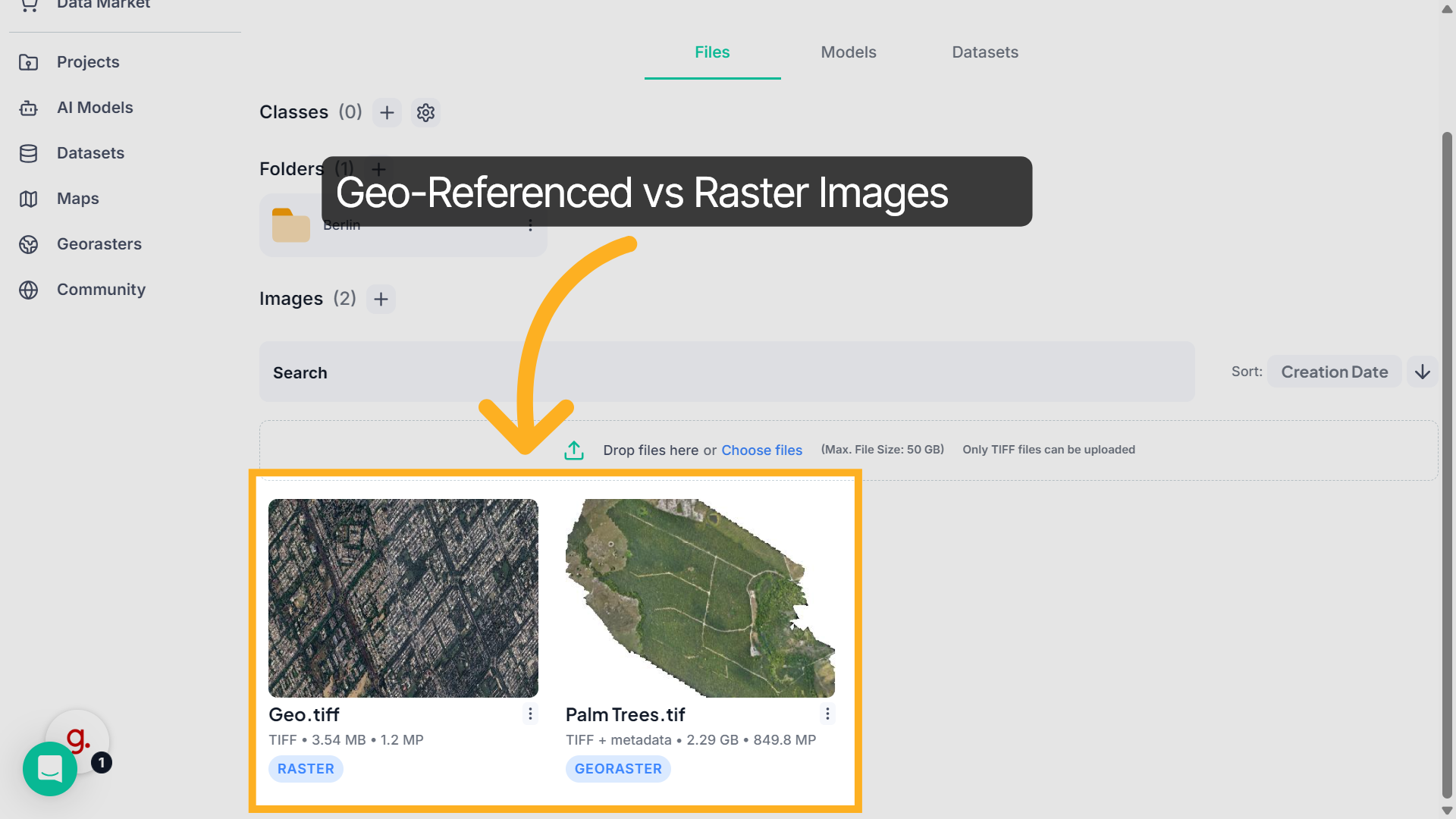1456x819 pixels.
Task: Open class settings gear icon
Action: coord(425,112)
